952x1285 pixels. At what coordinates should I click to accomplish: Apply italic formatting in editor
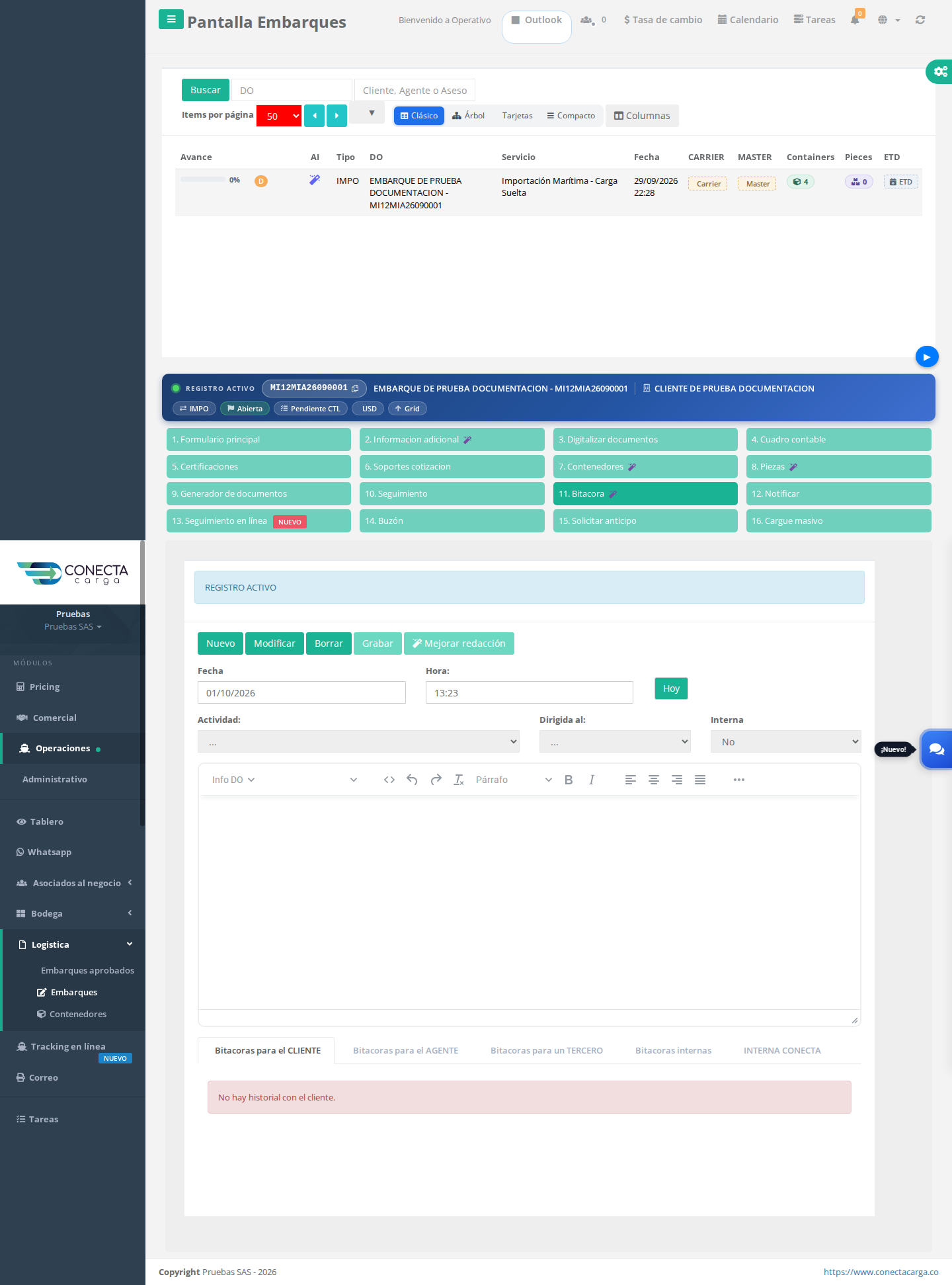[592, 780]
